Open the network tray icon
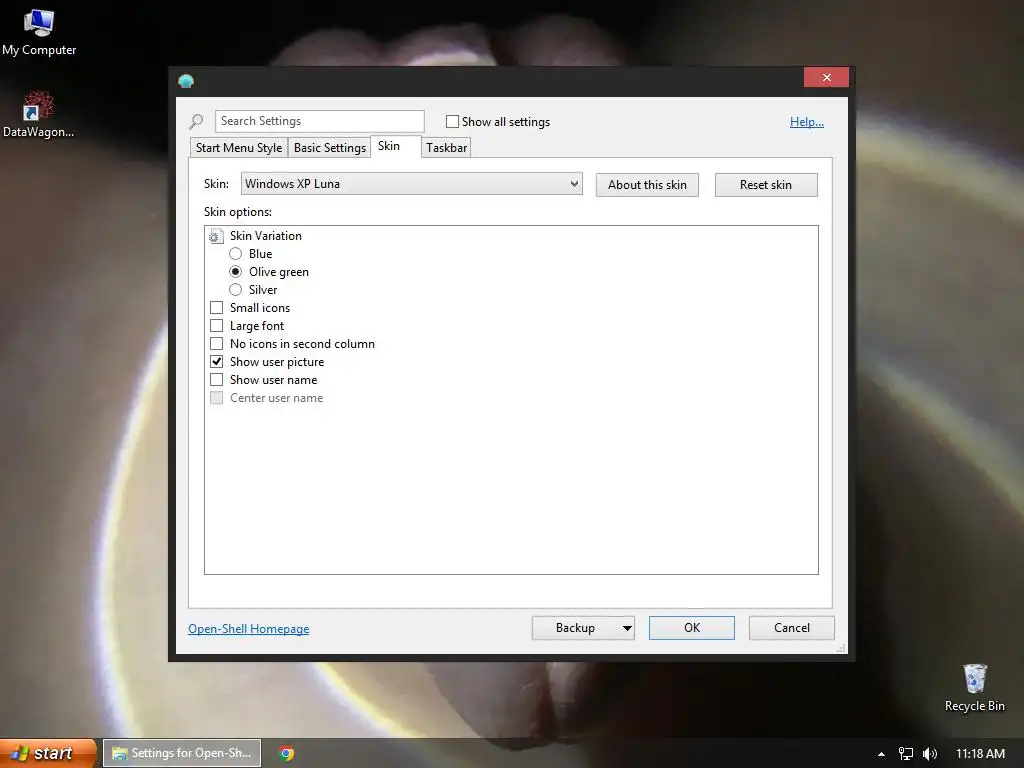The height and width of the screenshot is (768, 1024). [x=906, y=754]
